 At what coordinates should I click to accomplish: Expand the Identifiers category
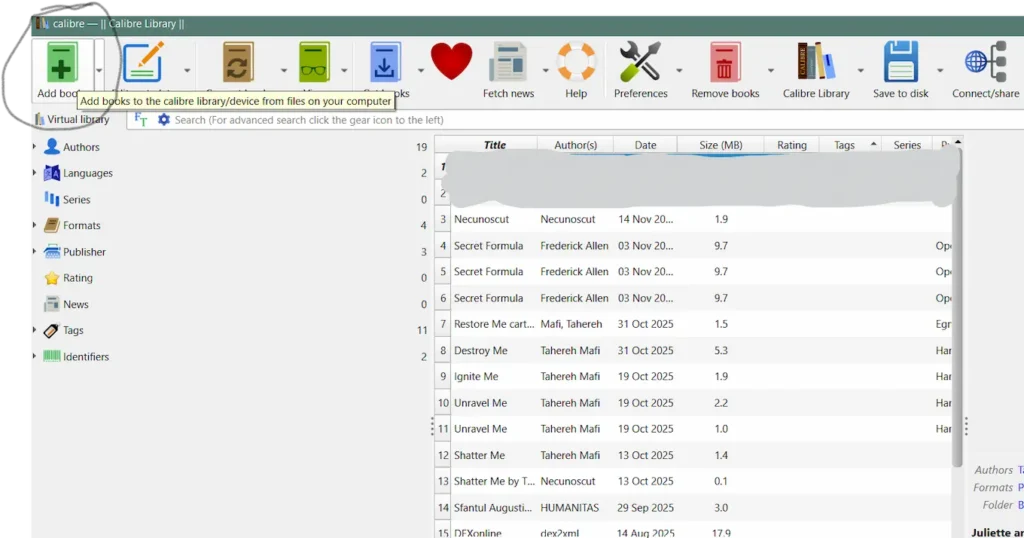[35, 356]
